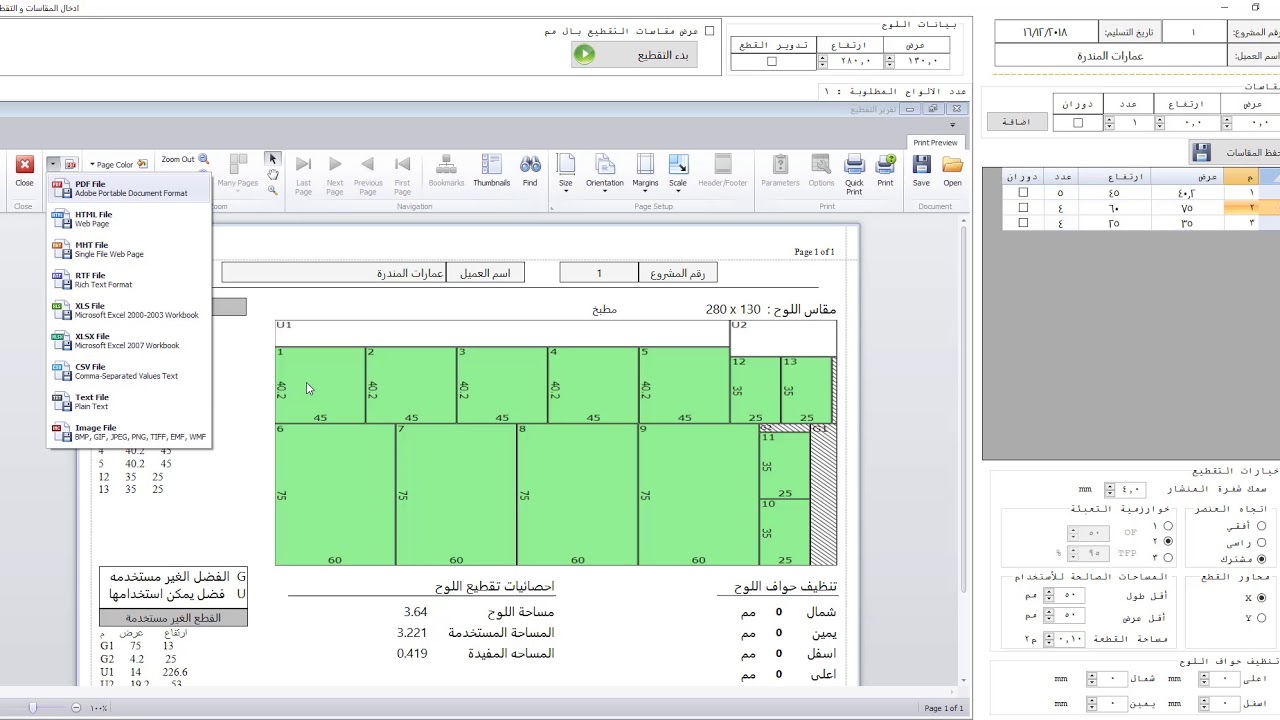Image resolution: width=1280 pixels, height=720 pixels.
Task: Check rotation box for table row 2
Action: point(1023,208)
